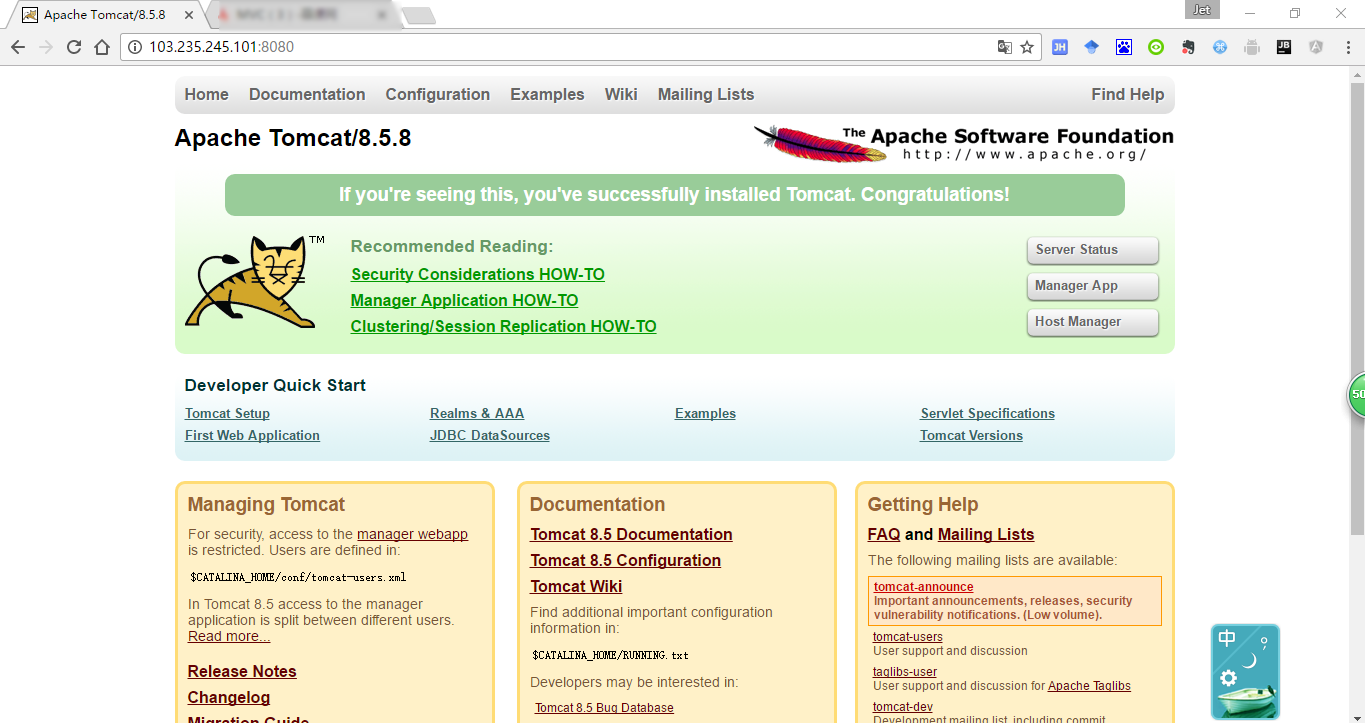Click the green circle badge at right edge
The height and width of the screenshot is (723, 1365).
1356,394
